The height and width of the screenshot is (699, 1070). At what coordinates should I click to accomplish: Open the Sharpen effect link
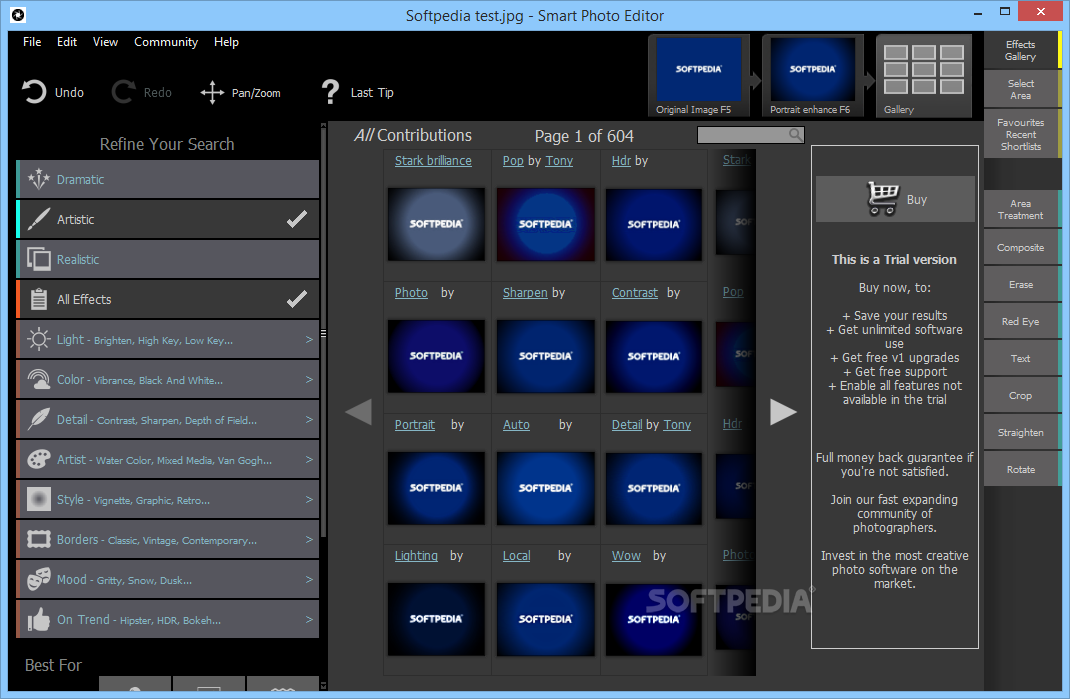[525, 292]
